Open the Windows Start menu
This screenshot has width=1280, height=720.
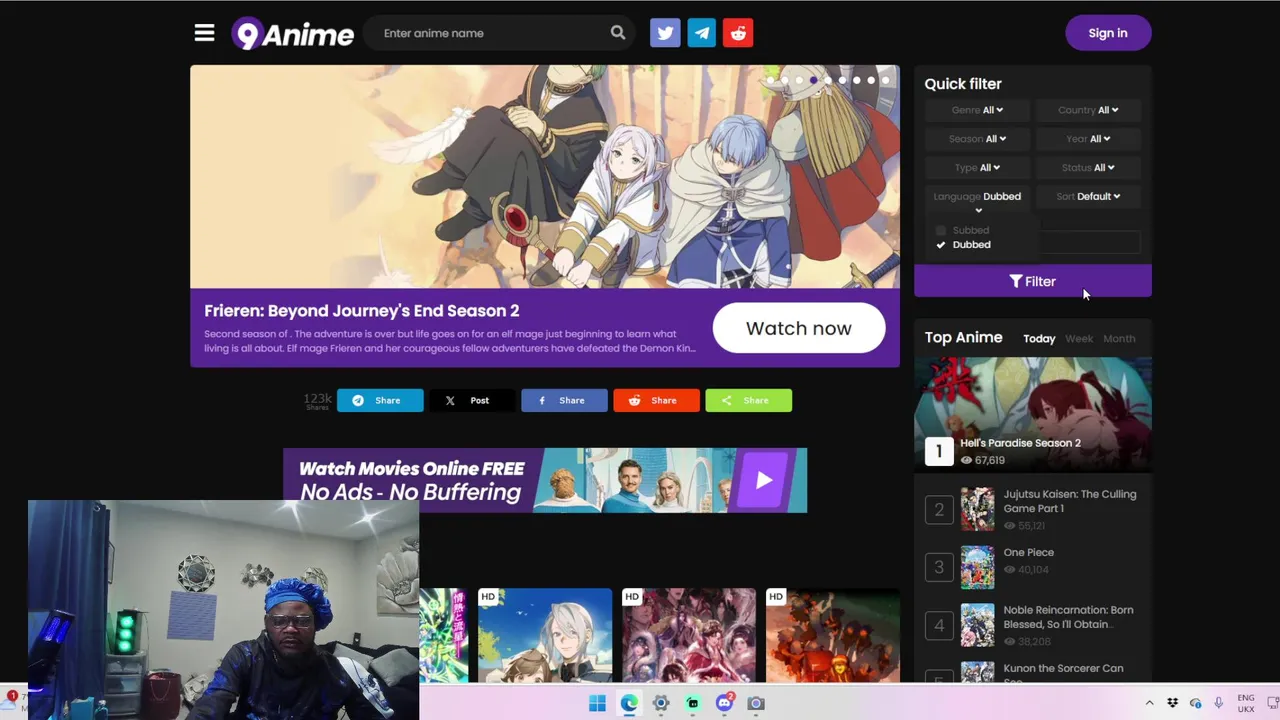[x=597, y=703]
